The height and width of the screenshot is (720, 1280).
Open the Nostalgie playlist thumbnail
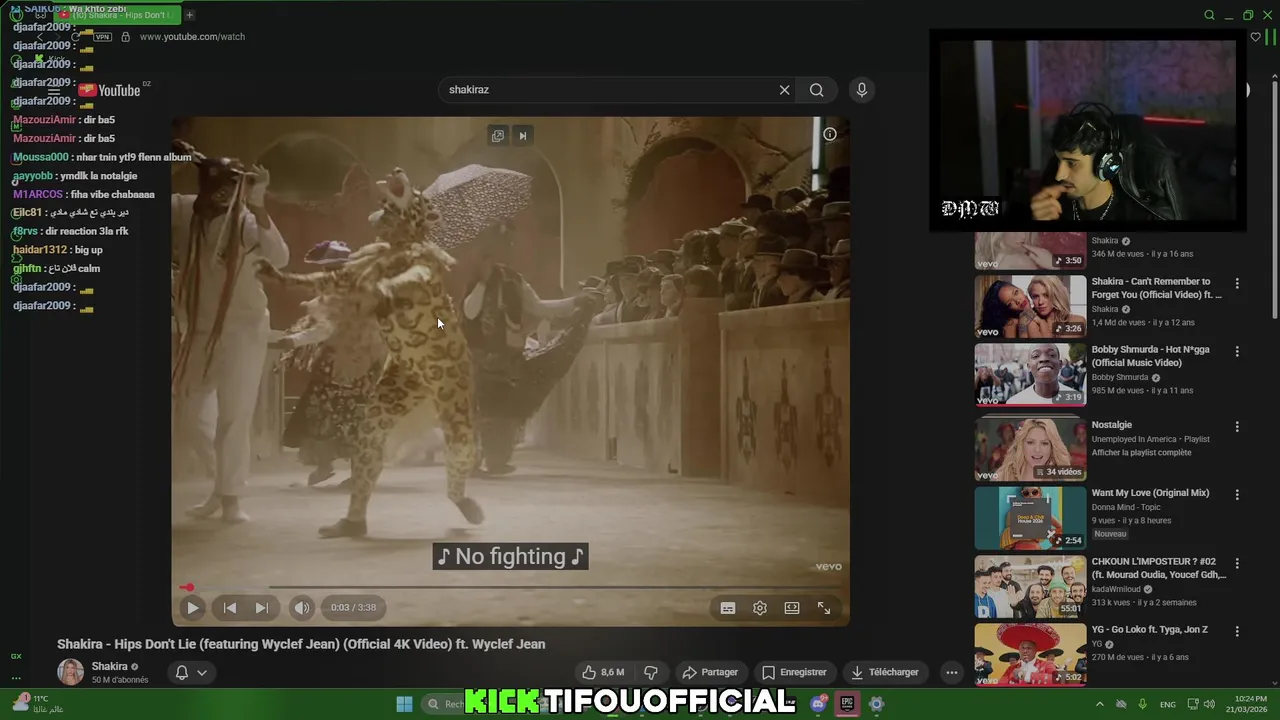[x=1030, y=448]
